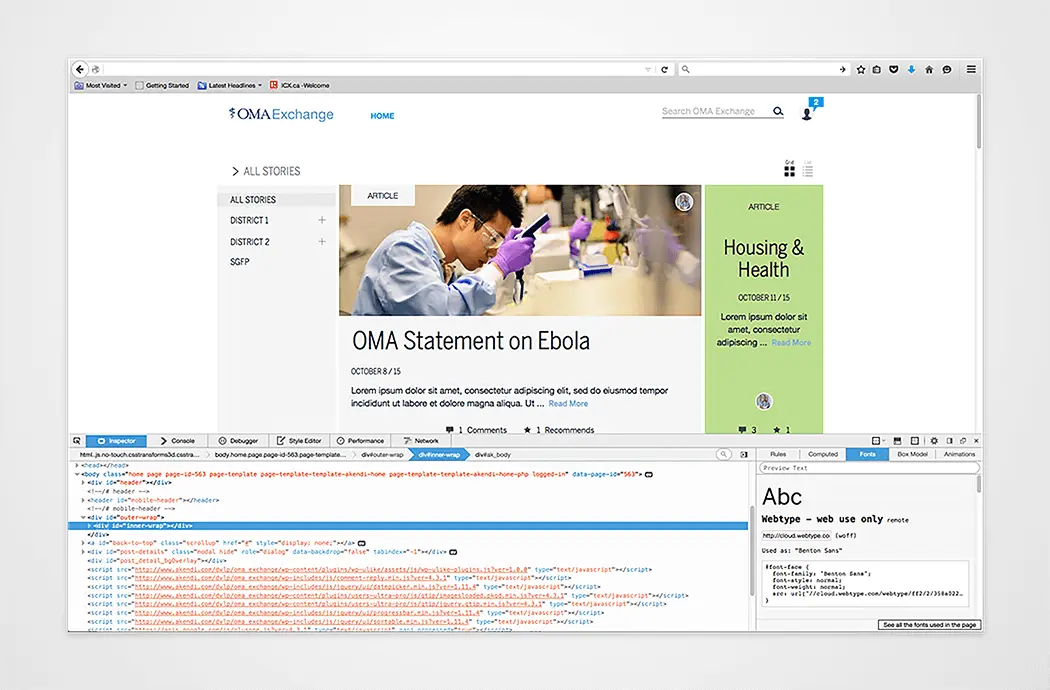Image resolution: width=1050 pixels, height=690 pixels.
Task: Show the Rules sidebar tab
Action: tap(778, 454)
